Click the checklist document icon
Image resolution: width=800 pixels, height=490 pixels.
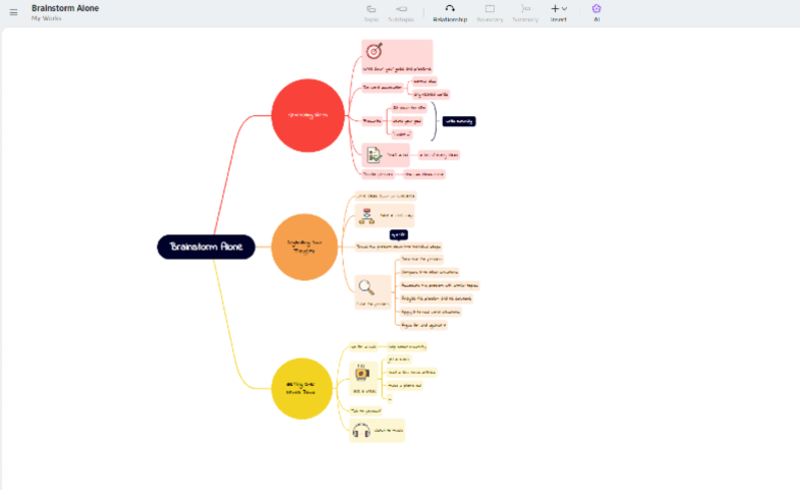pos(373,155)
